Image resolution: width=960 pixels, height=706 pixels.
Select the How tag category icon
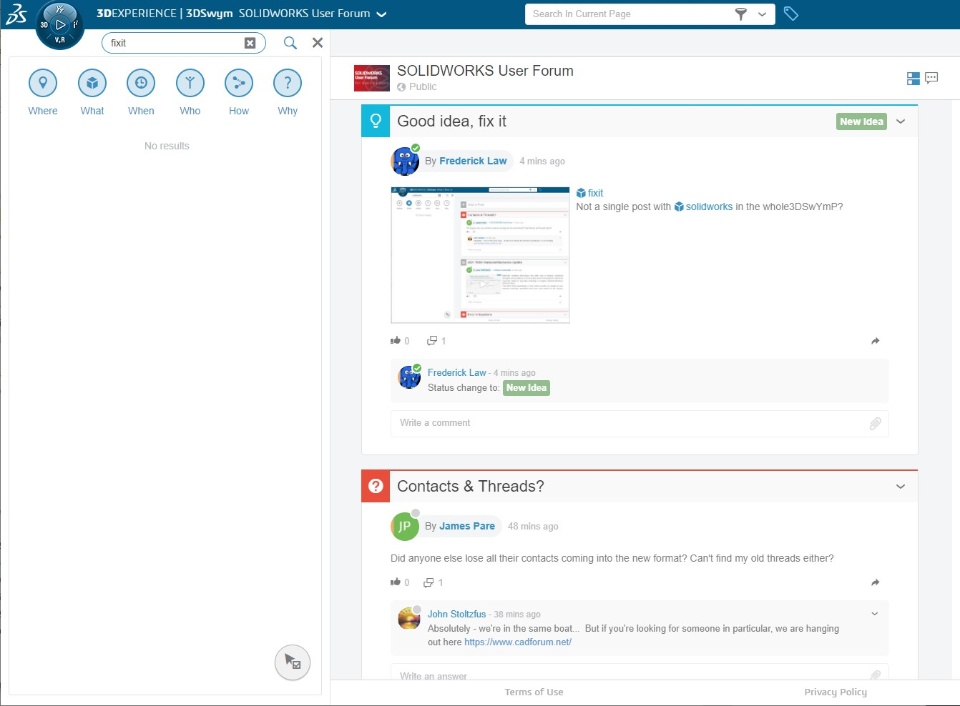[x=239, y=83]
